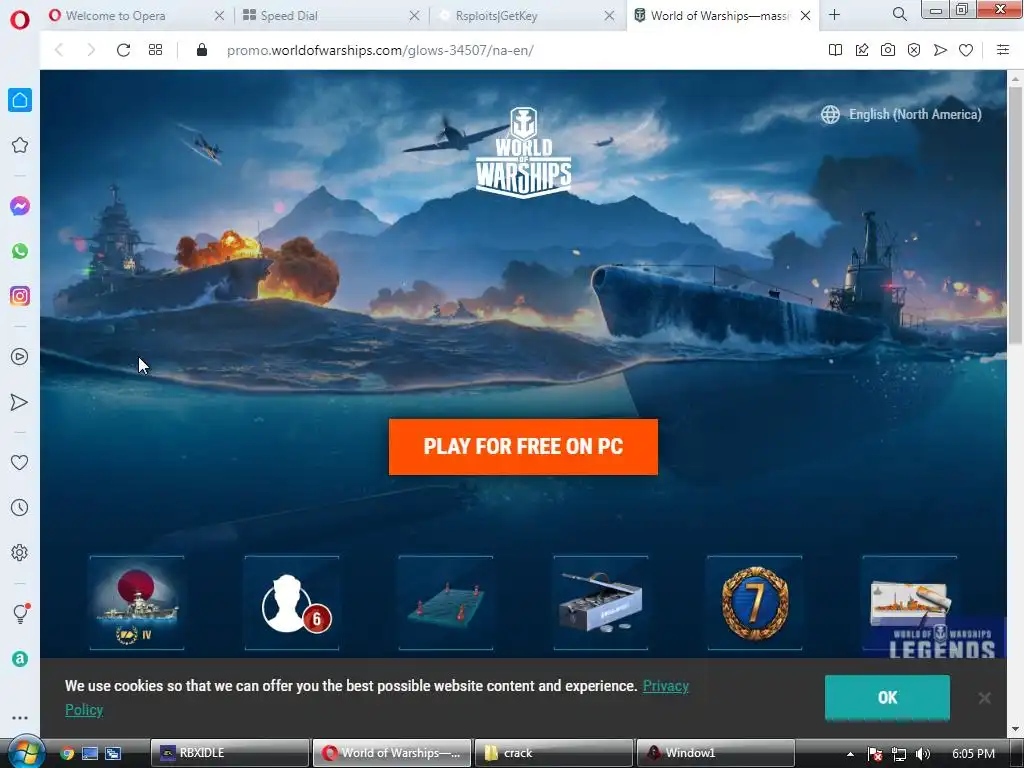Close the Rsploits|GetKey tab
The height and width of the screenshot is (768, 1024).
(x=609, y=15)
